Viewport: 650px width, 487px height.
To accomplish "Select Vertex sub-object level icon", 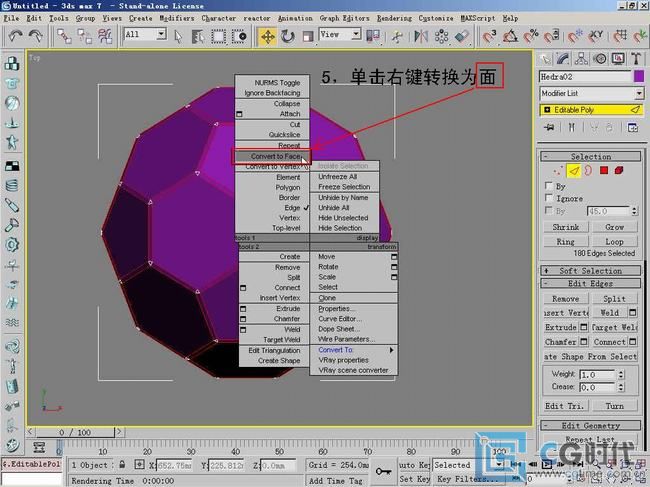I will tap(558, 171).
